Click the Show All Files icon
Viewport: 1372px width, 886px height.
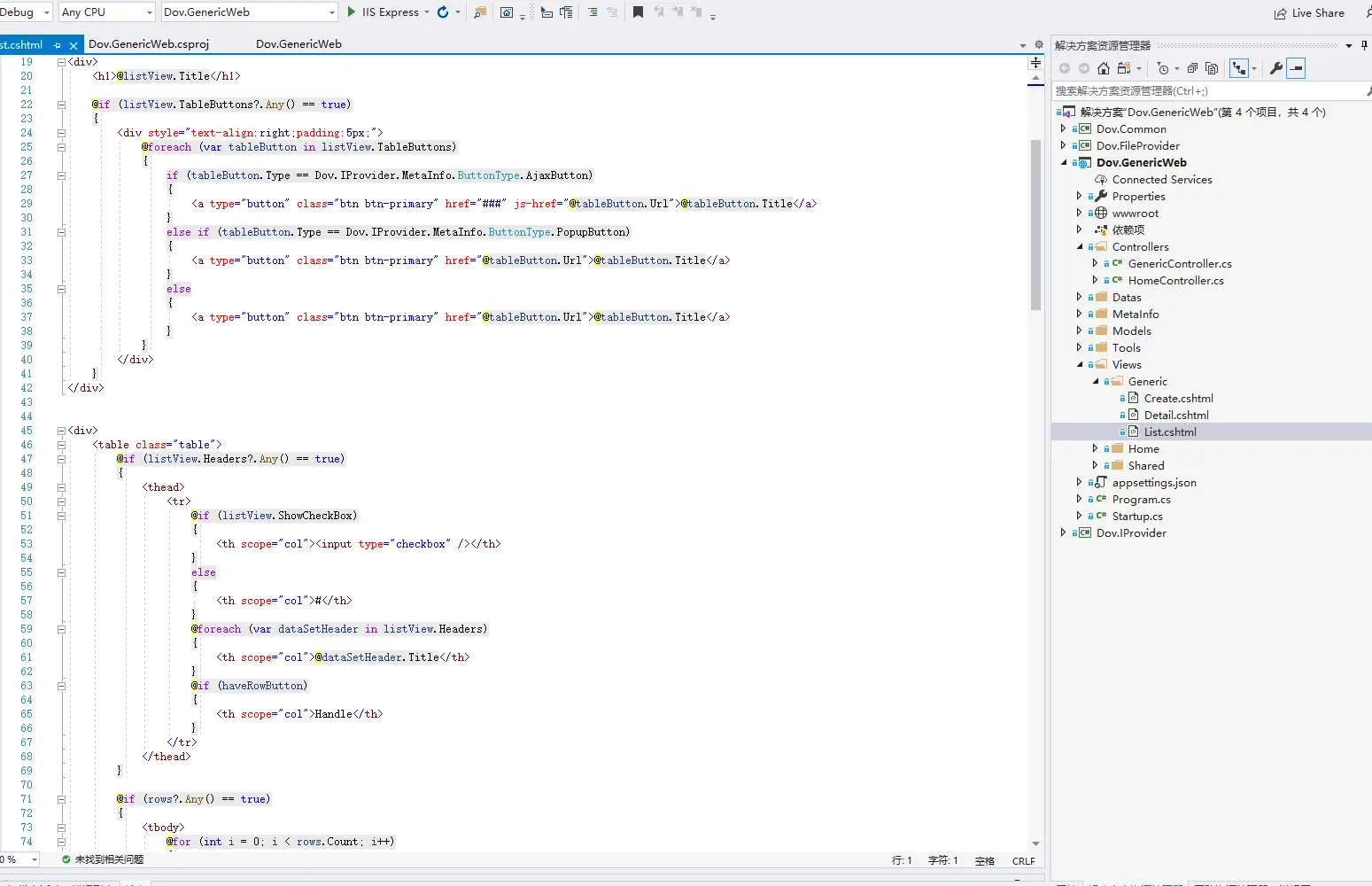1212,68
